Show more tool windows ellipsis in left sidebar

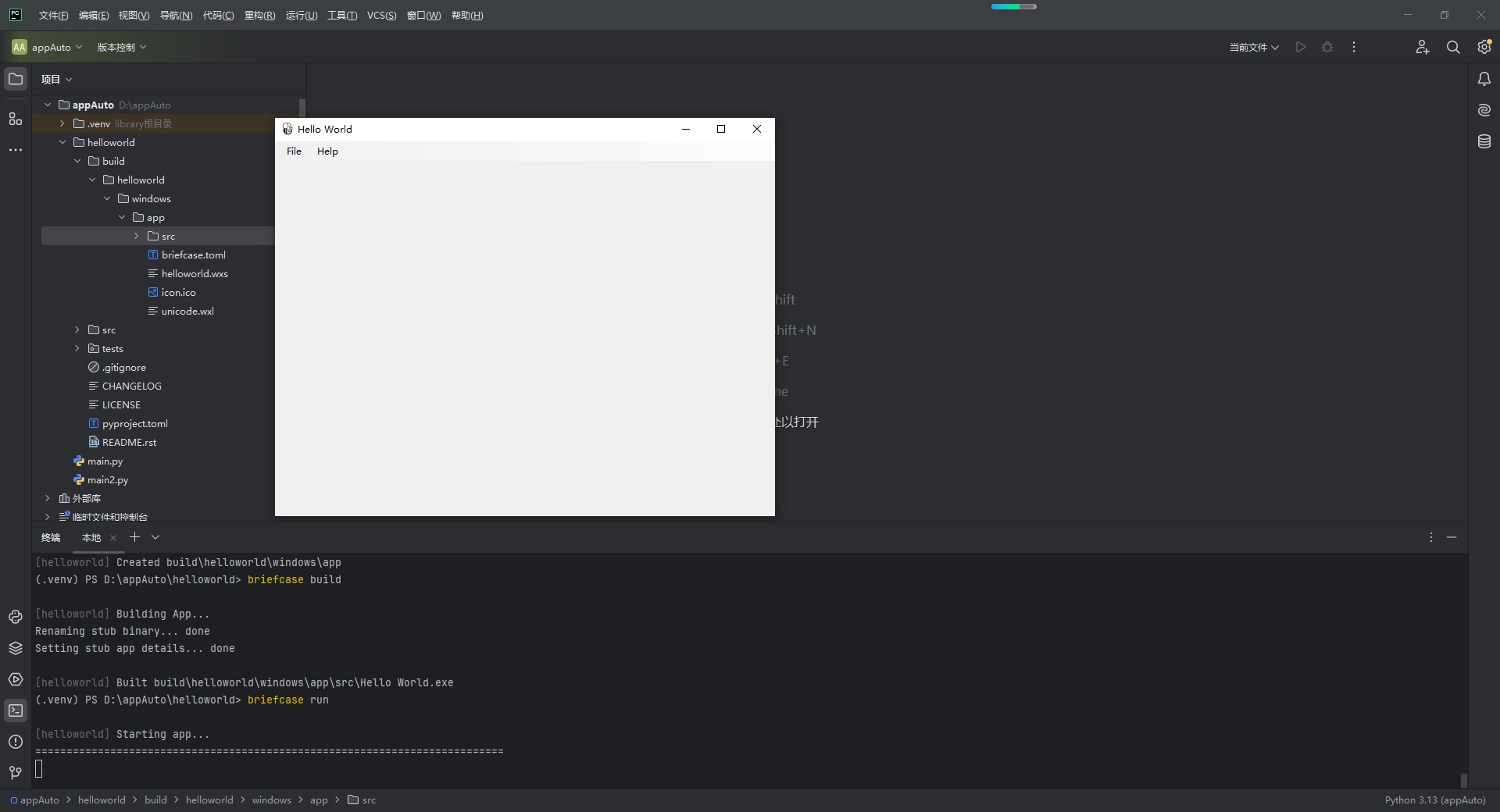coord(16,150)
